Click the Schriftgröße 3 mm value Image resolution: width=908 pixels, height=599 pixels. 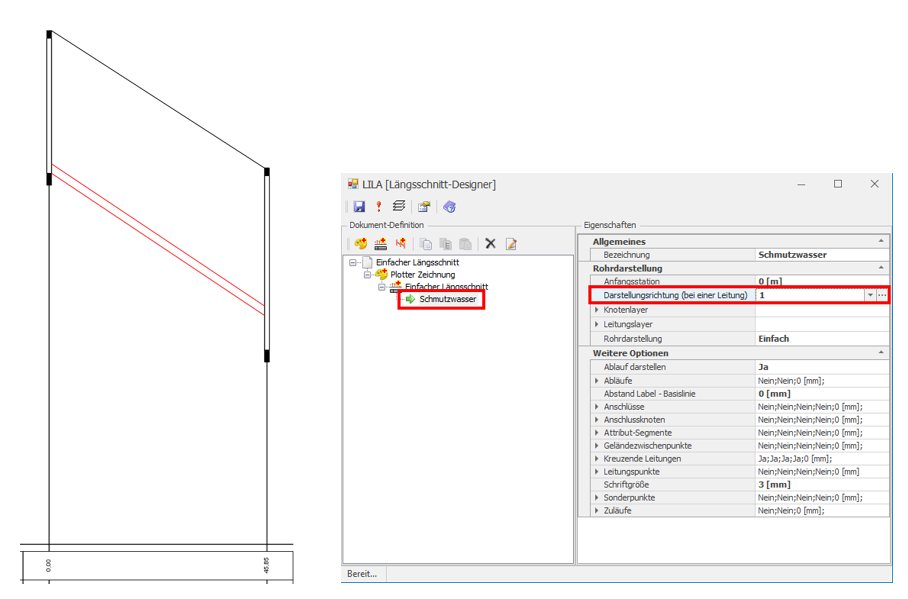(776, 484)
